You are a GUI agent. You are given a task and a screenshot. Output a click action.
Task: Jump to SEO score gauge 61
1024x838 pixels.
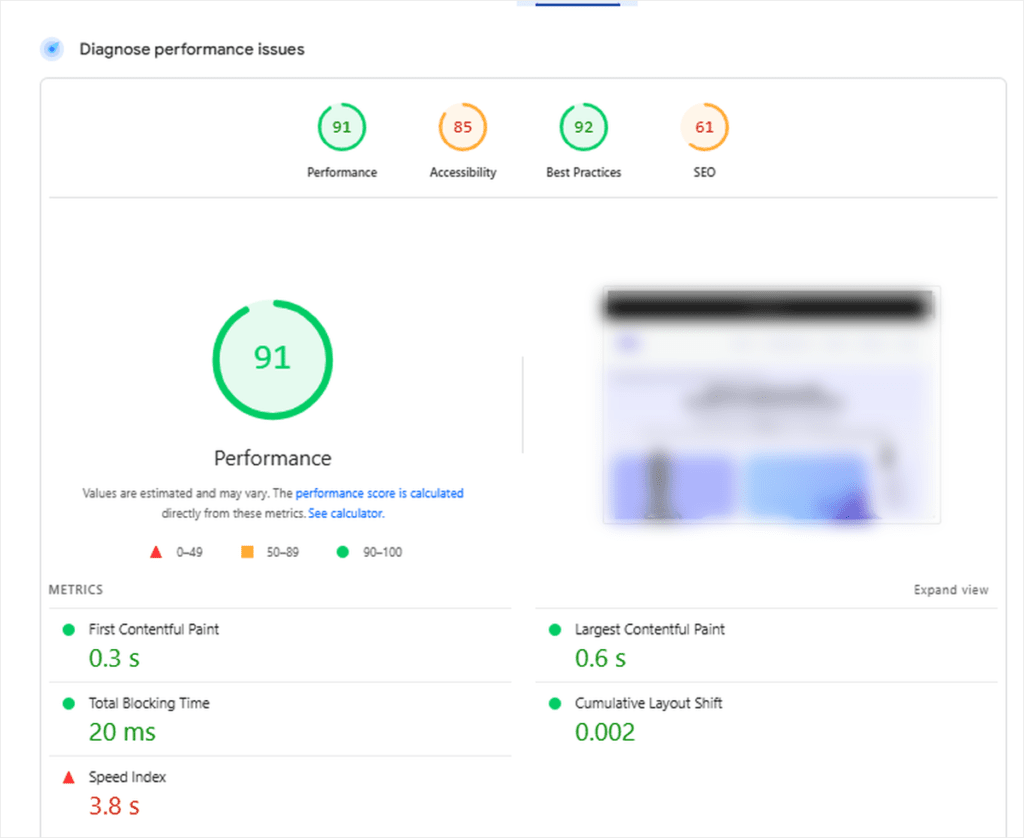[x=704, y=127]
